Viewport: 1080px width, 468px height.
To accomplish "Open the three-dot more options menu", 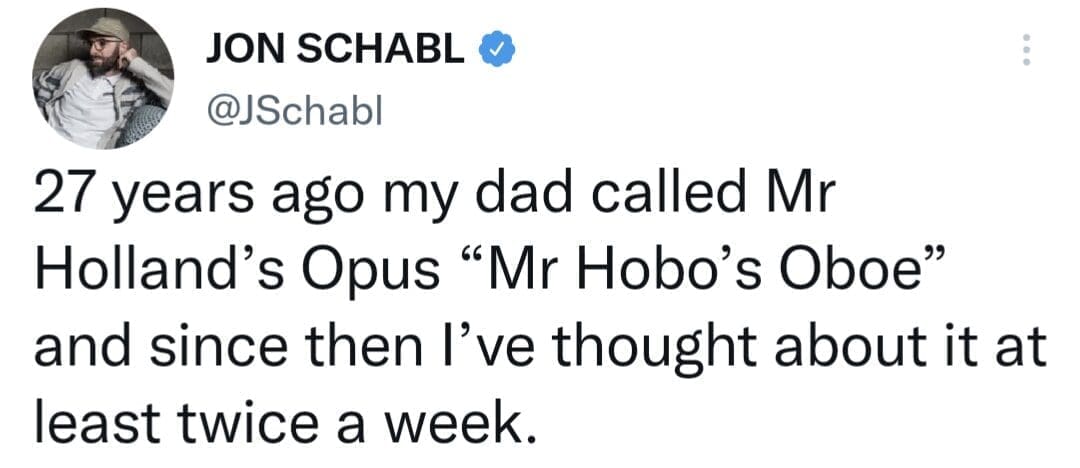I will click(1024, 50).
